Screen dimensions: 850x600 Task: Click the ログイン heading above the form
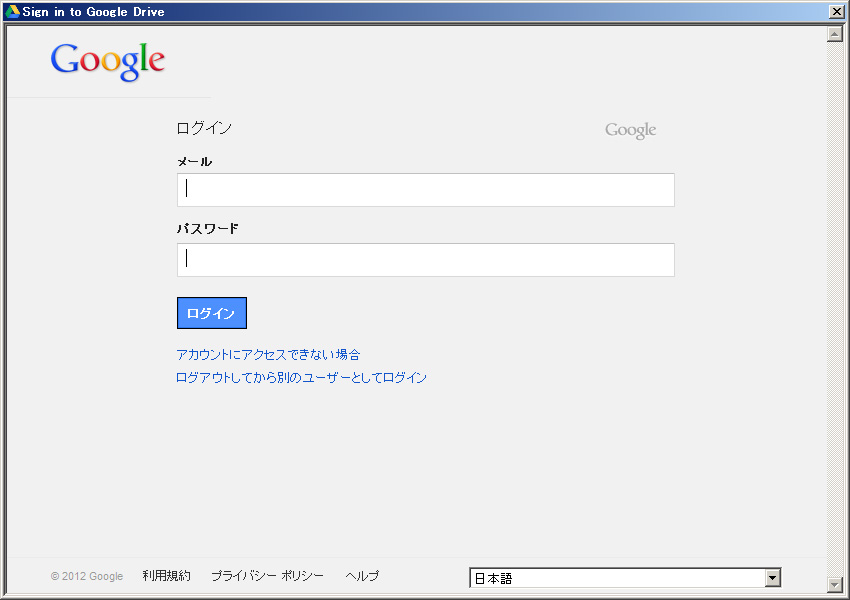204,128
